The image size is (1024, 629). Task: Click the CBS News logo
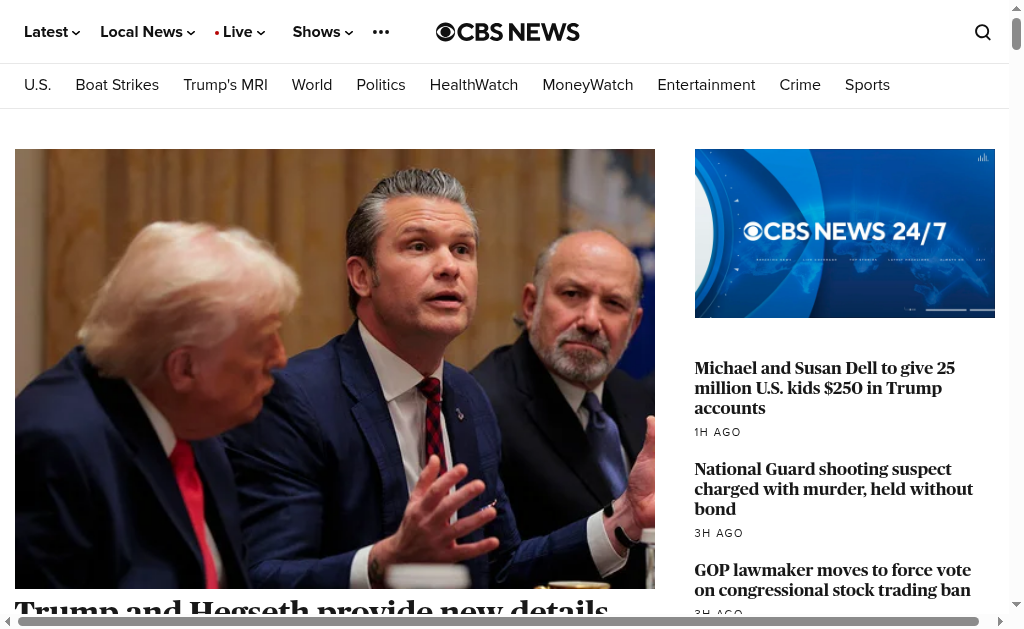507,32
